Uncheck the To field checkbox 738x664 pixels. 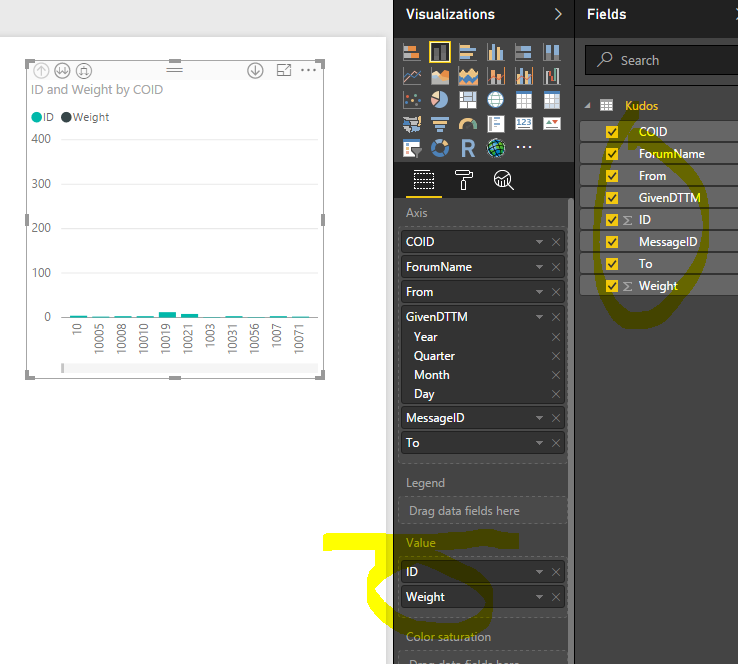(x=611, y=264)
